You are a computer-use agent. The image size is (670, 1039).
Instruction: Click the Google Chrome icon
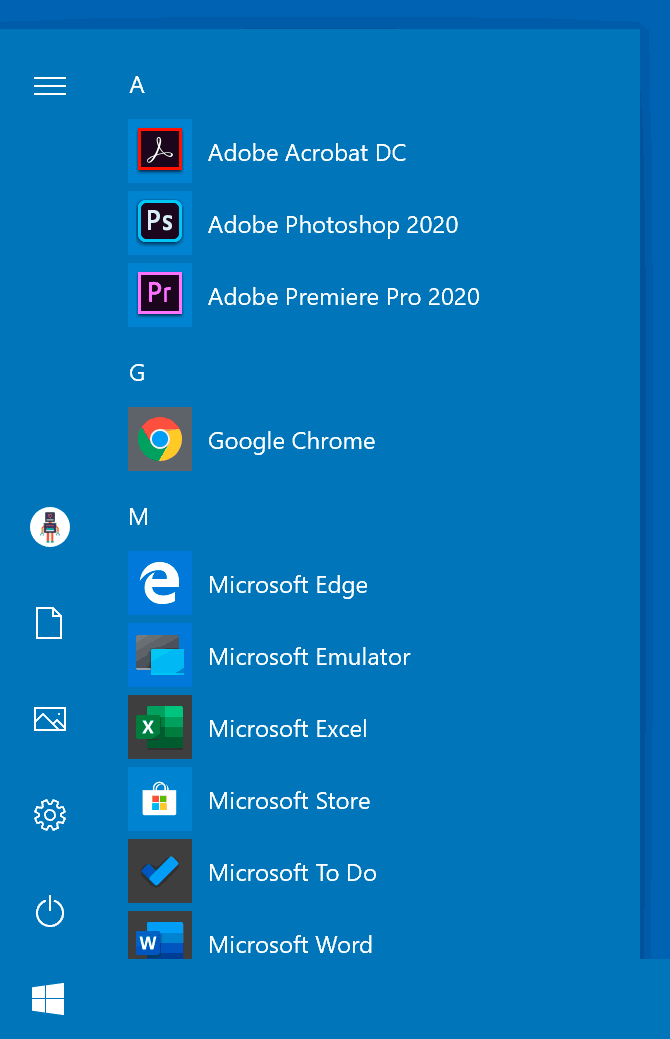point(160,439)
